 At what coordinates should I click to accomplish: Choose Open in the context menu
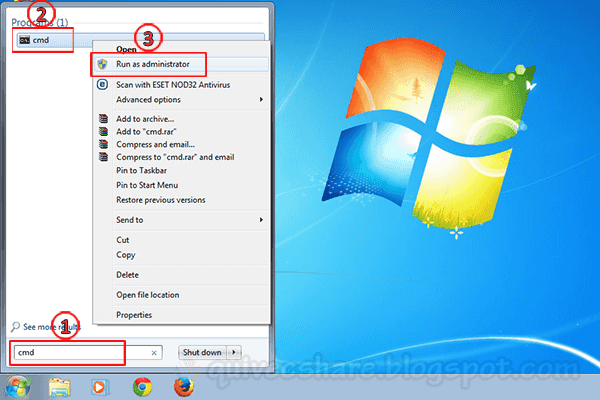pyautogui.click(x=126, y=49)
